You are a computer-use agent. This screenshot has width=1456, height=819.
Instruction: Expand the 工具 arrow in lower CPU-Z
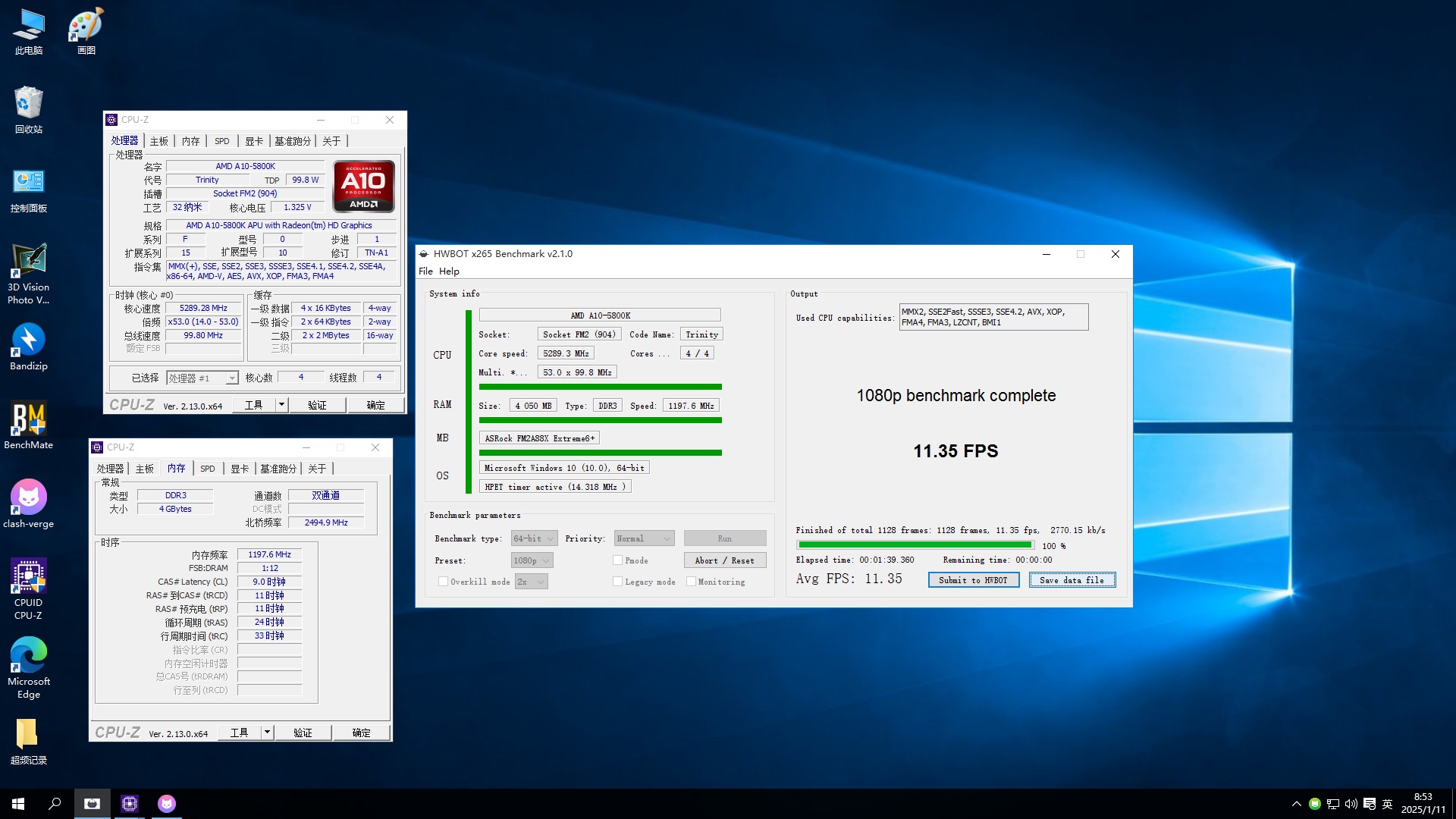(x=267, y=733)
